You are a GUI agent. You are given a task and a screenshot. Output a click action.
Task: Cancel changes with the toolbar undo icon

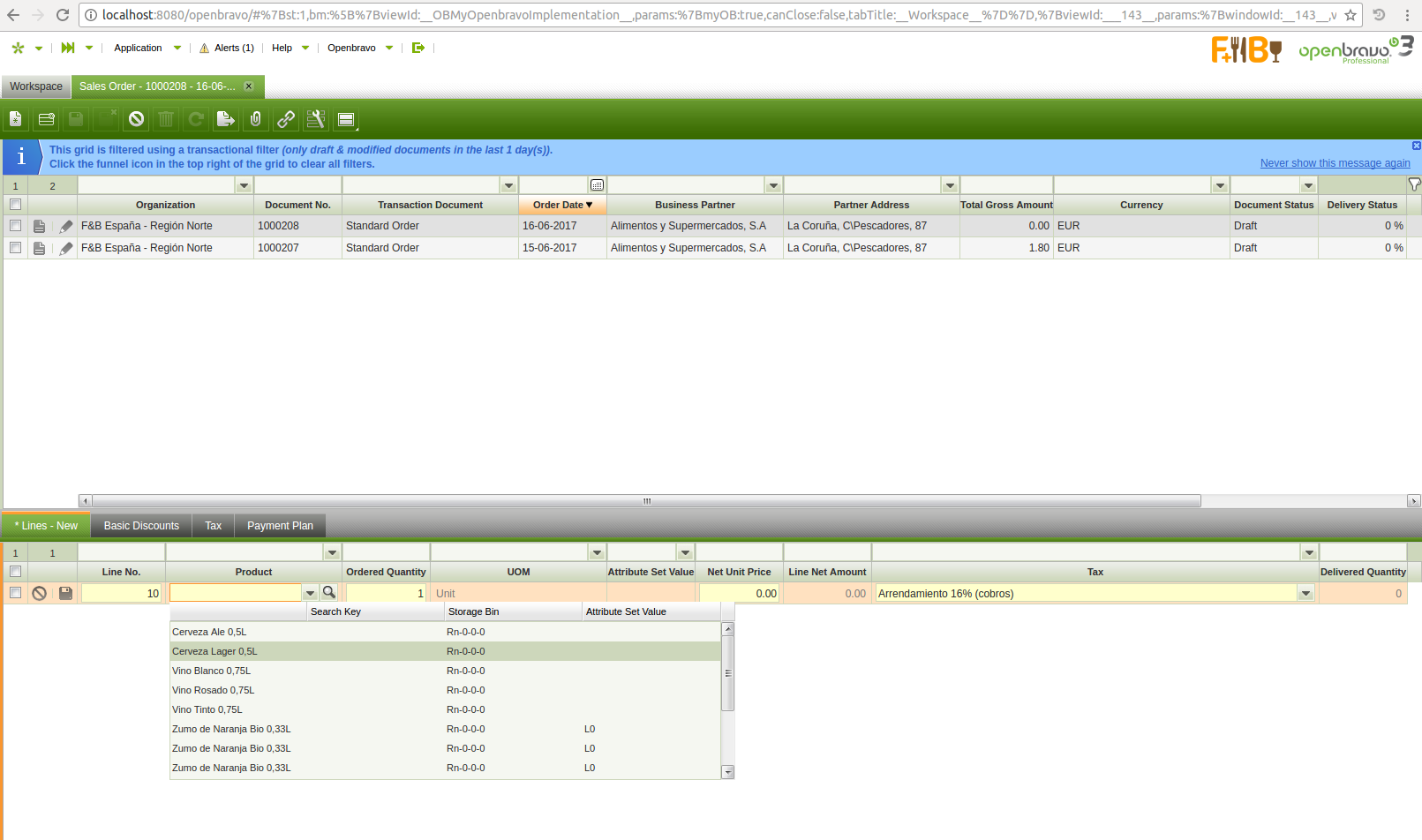tap(136, 119)
